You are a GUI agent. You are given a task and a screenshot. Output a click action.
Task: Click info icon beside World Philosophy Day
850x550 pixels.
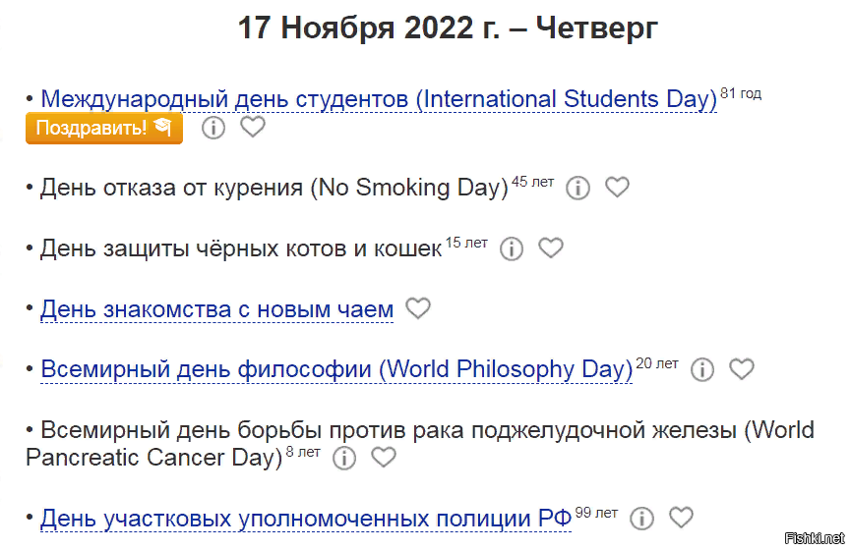(x=702, y=370)
